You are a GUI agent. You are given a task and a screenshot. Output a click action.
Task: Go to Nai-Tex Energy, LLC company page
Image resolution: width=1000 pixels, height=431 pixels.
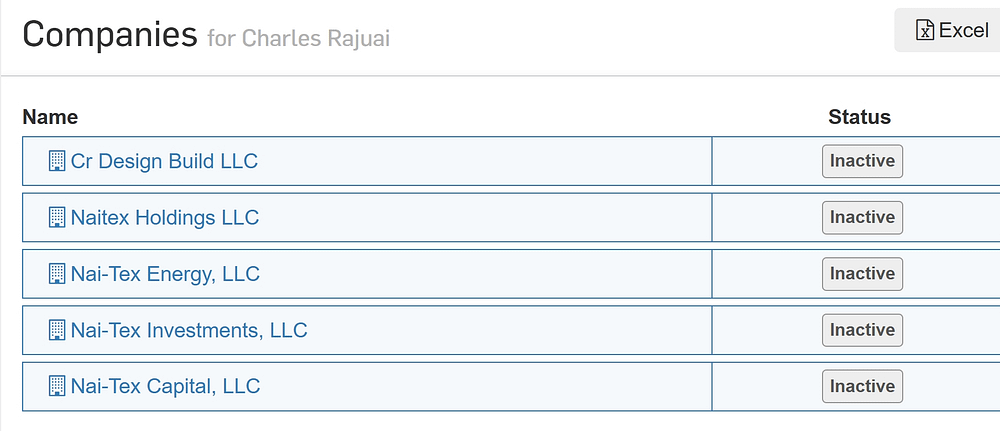click(165, 274)
